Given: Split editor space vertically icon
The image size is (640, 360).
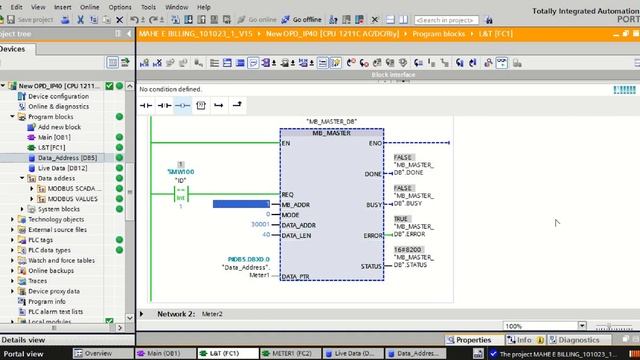Looking at the screenshot, I should (403, 20).
